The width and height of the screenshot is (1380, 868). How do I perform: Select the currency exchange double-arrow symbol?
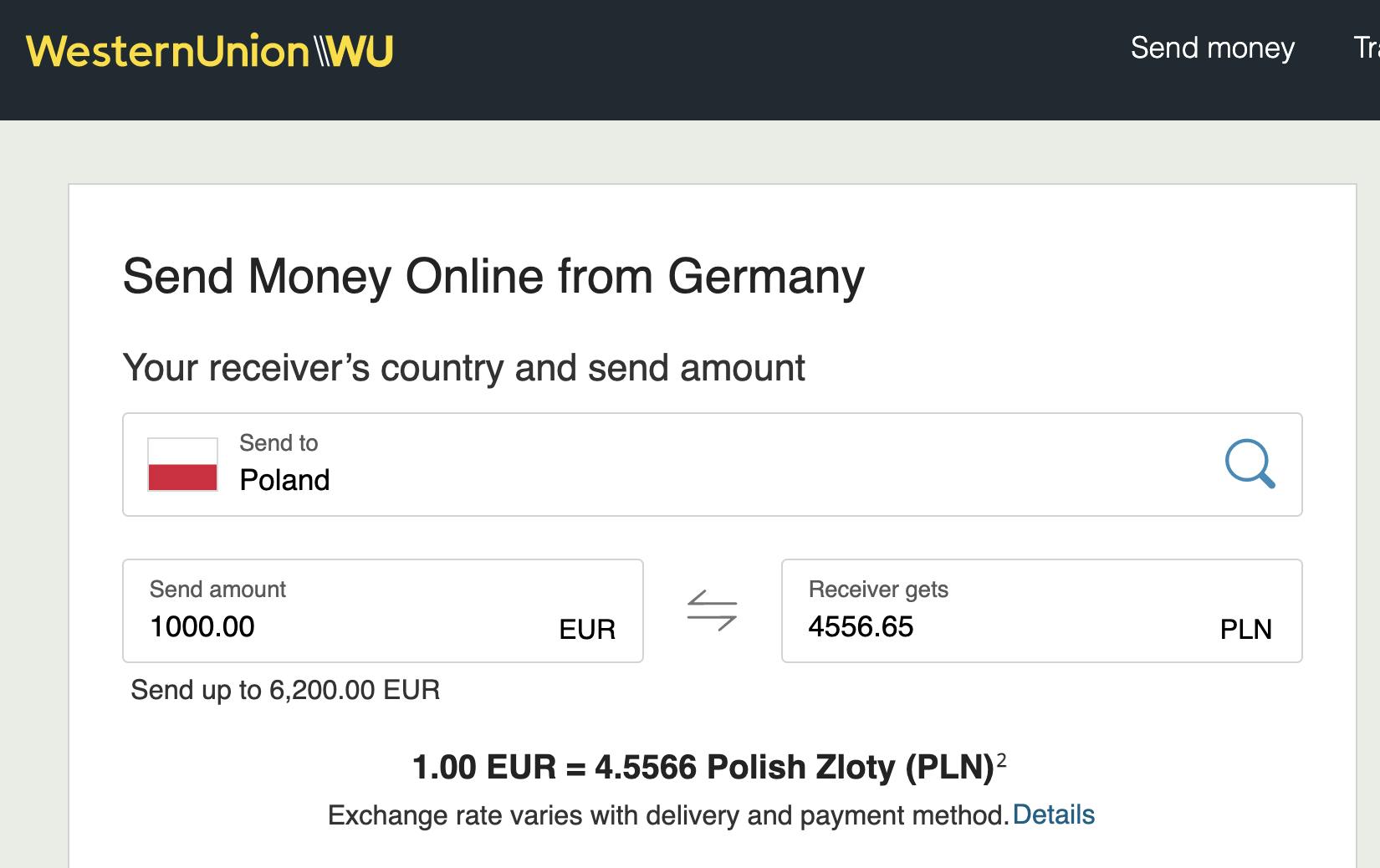point(713,610)
